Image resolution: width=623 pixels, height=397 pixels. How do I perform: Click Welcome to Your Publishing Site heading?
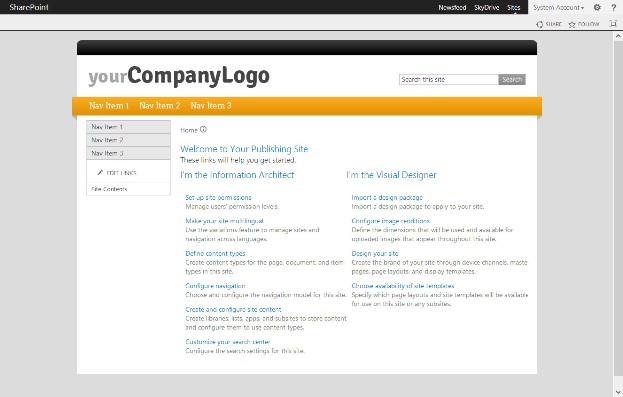[244, 149]
